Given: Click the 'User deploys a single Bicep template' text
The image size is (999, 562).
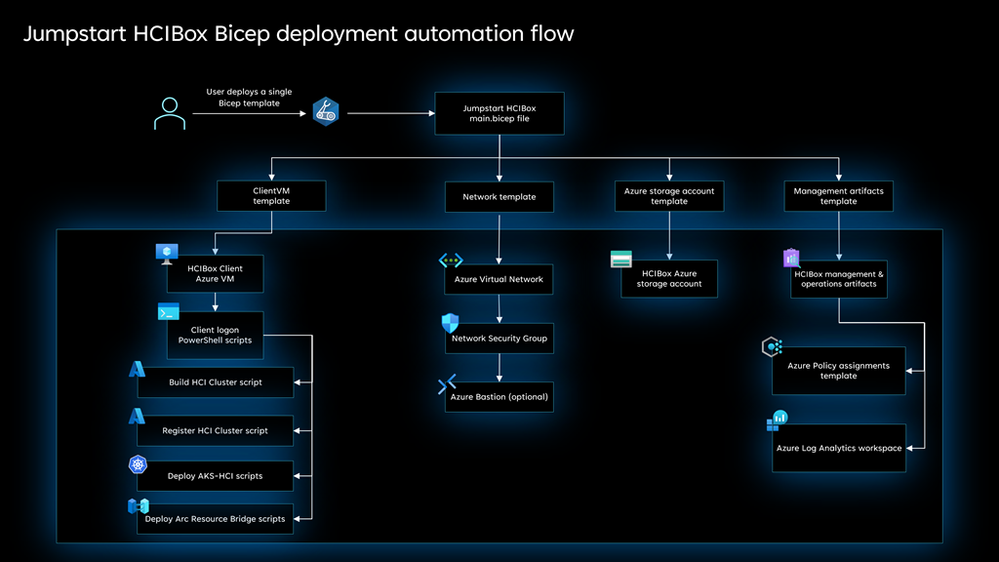Looking at the screenshot, I should click(249, 97).
